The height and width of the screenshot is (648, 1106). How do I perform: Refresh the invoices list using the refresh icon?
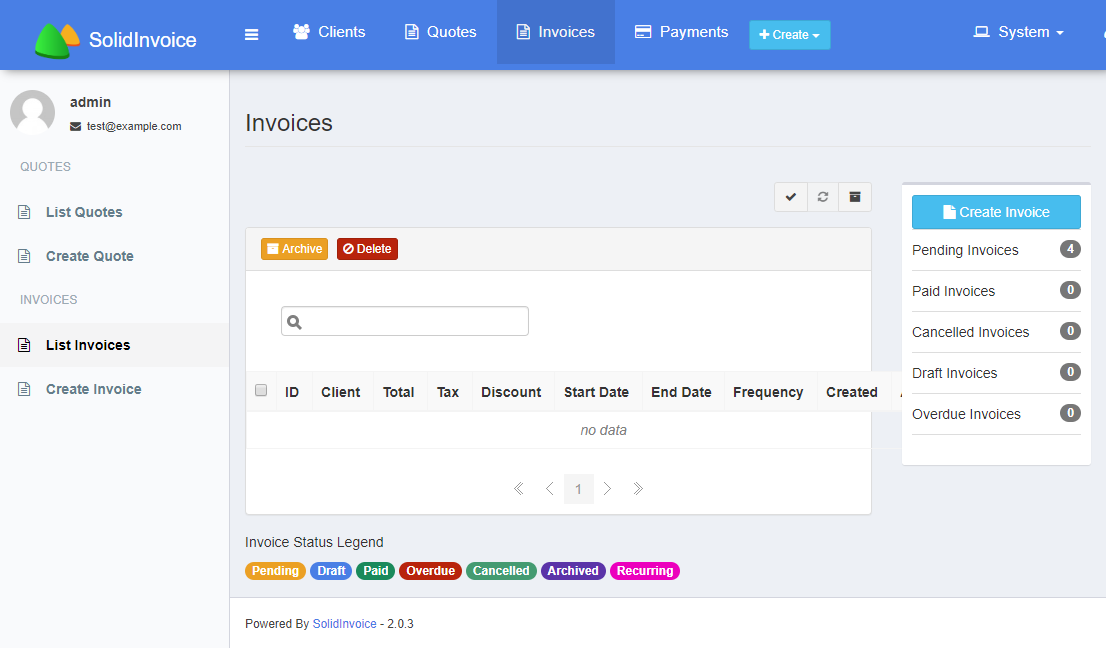[822, 196]
